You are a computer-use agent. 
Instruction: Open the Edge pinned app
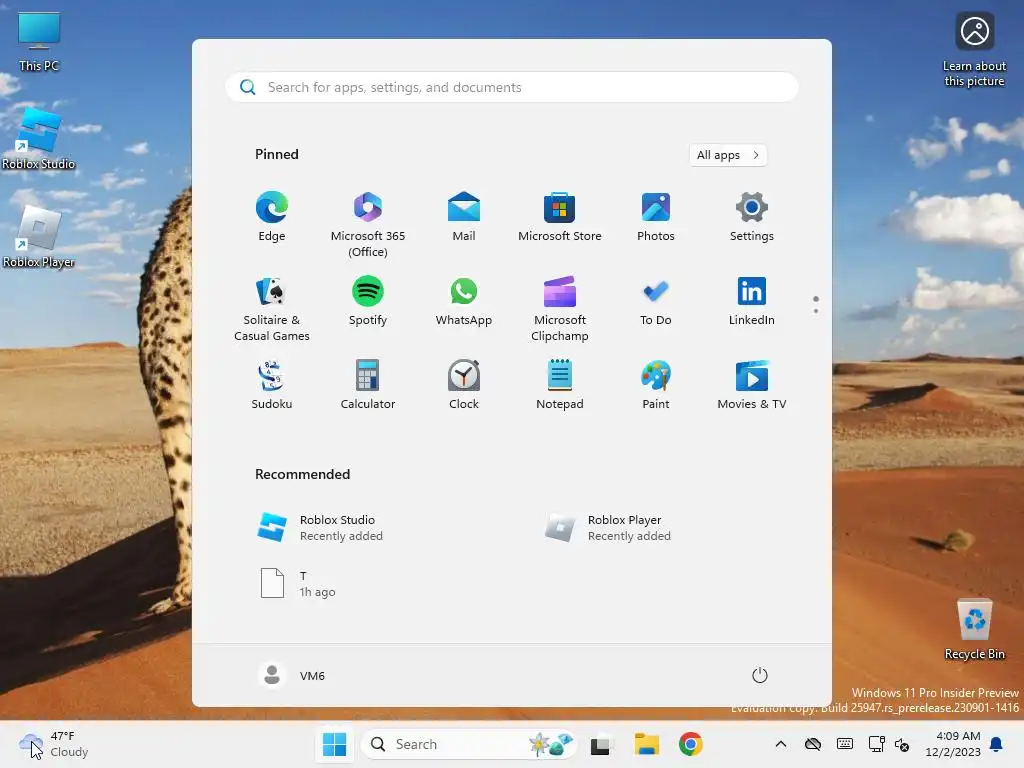272,218
